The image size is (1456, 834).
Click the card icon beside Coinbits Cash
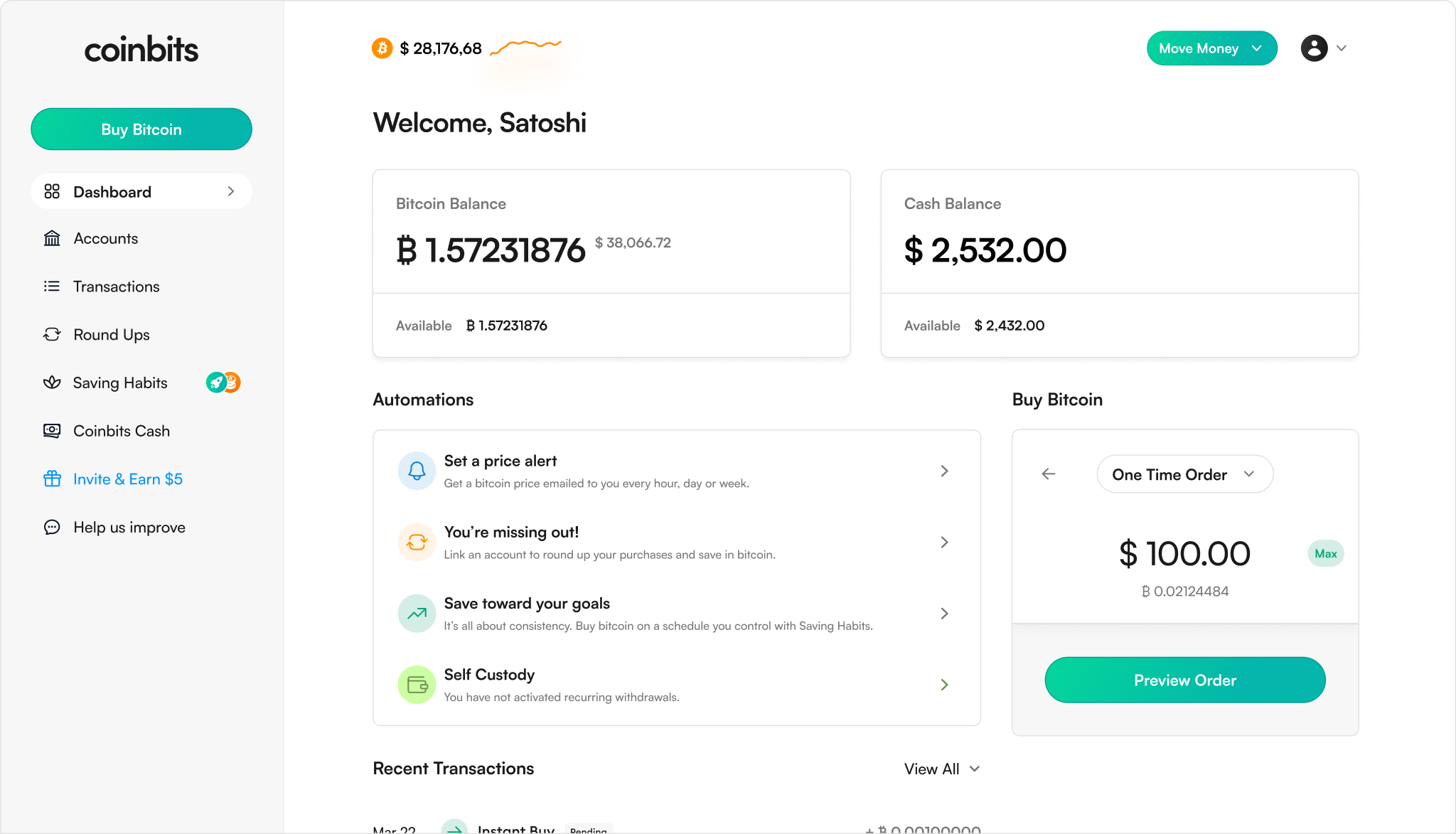(x=52, y=430)
